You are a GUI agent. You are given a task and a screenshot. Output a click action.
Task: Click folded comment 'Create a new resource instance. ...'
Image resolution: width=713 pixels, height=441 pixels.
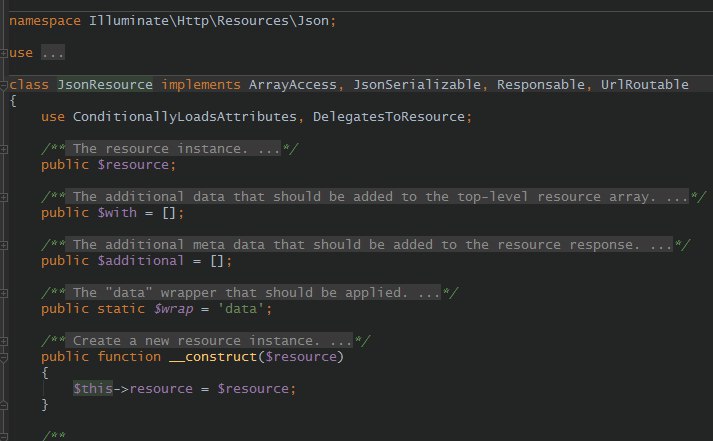209,341
